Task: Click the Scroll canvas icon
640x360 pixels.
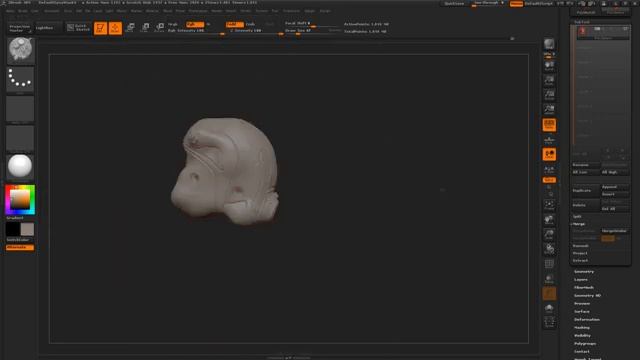Action: [x=549, y=65]
